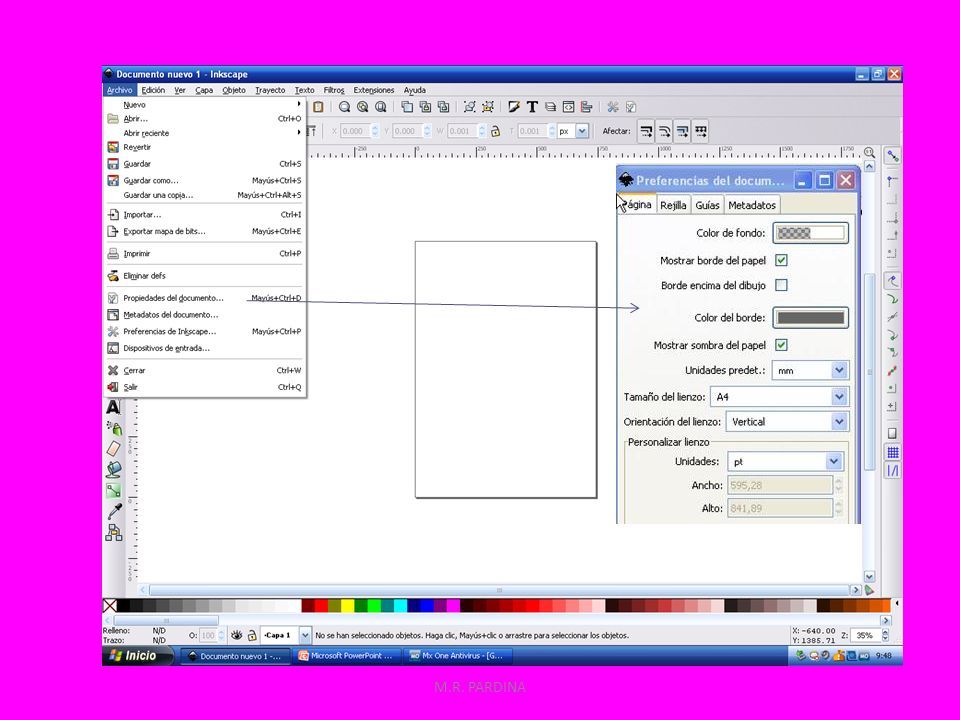Check 'Borde encima del dibujo' option
This screenshot has width=960, height=720.
coord(781,285)
